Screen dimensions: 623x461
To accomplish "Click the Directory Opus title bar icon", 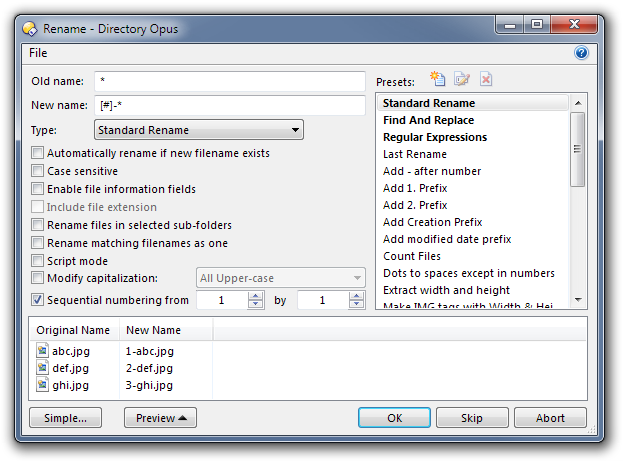I will click(30, 29).
